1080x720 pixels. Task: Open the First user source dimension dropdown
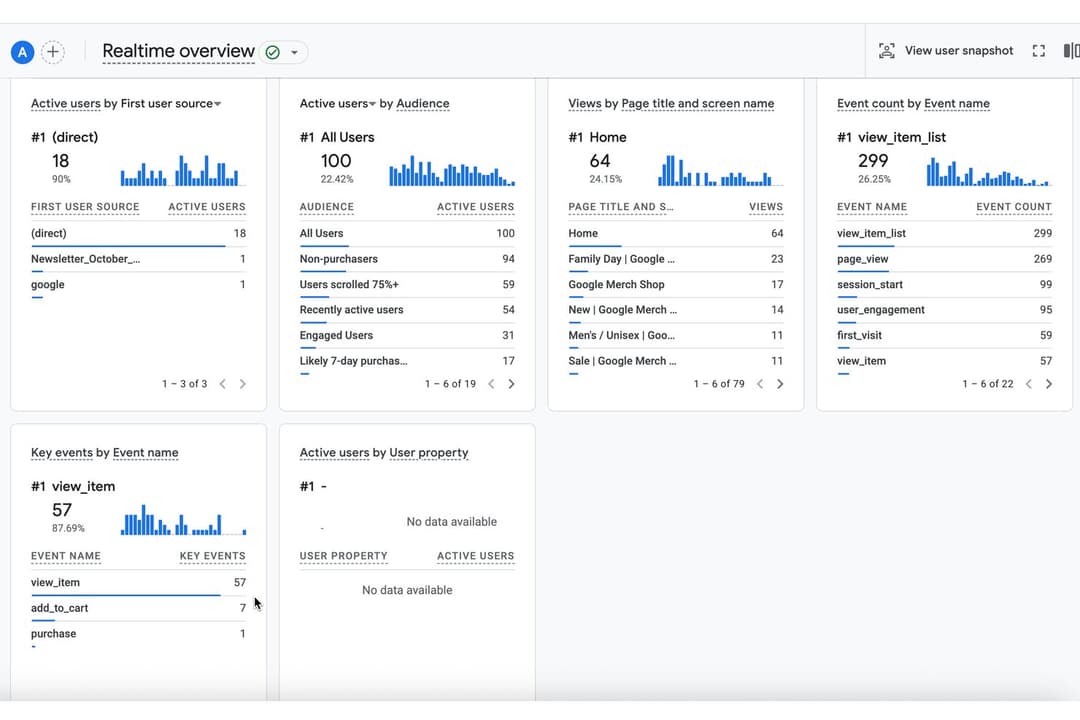click(x=218, y=104)
